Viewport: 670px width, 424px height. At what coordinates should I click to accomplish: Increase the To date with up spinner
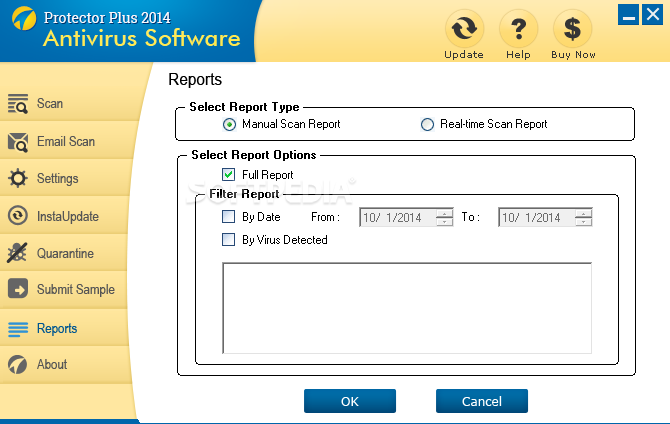point(584,213)
